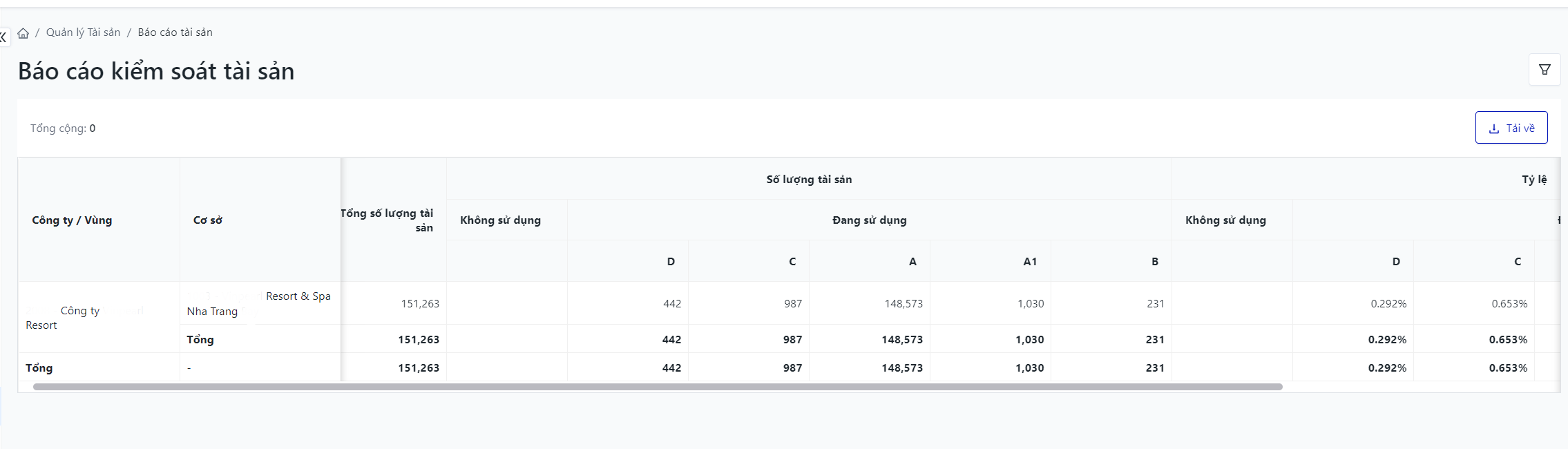
Task: Click the Tỷ lệ group header
Action: tap(1533, 180)
